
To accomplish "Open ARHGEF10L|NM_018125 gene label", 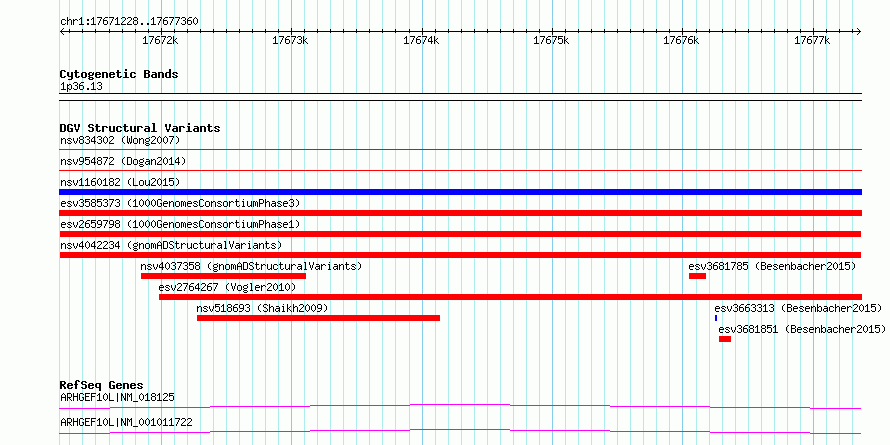I will point(117,397).
